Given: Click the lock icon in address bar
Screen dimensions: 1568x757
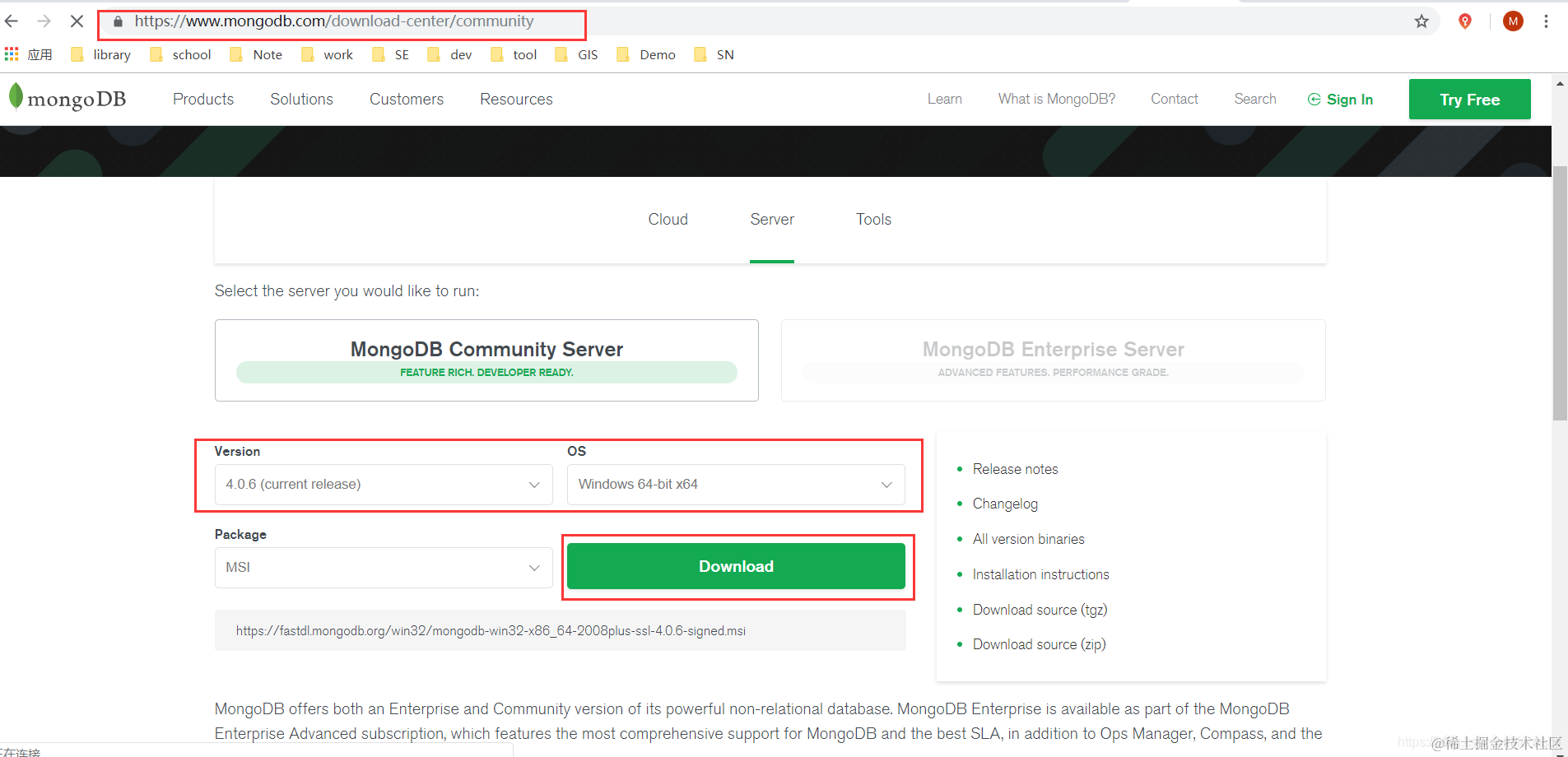Looking at the screenshot, I should pyautogui.click(x=118, y=21).
